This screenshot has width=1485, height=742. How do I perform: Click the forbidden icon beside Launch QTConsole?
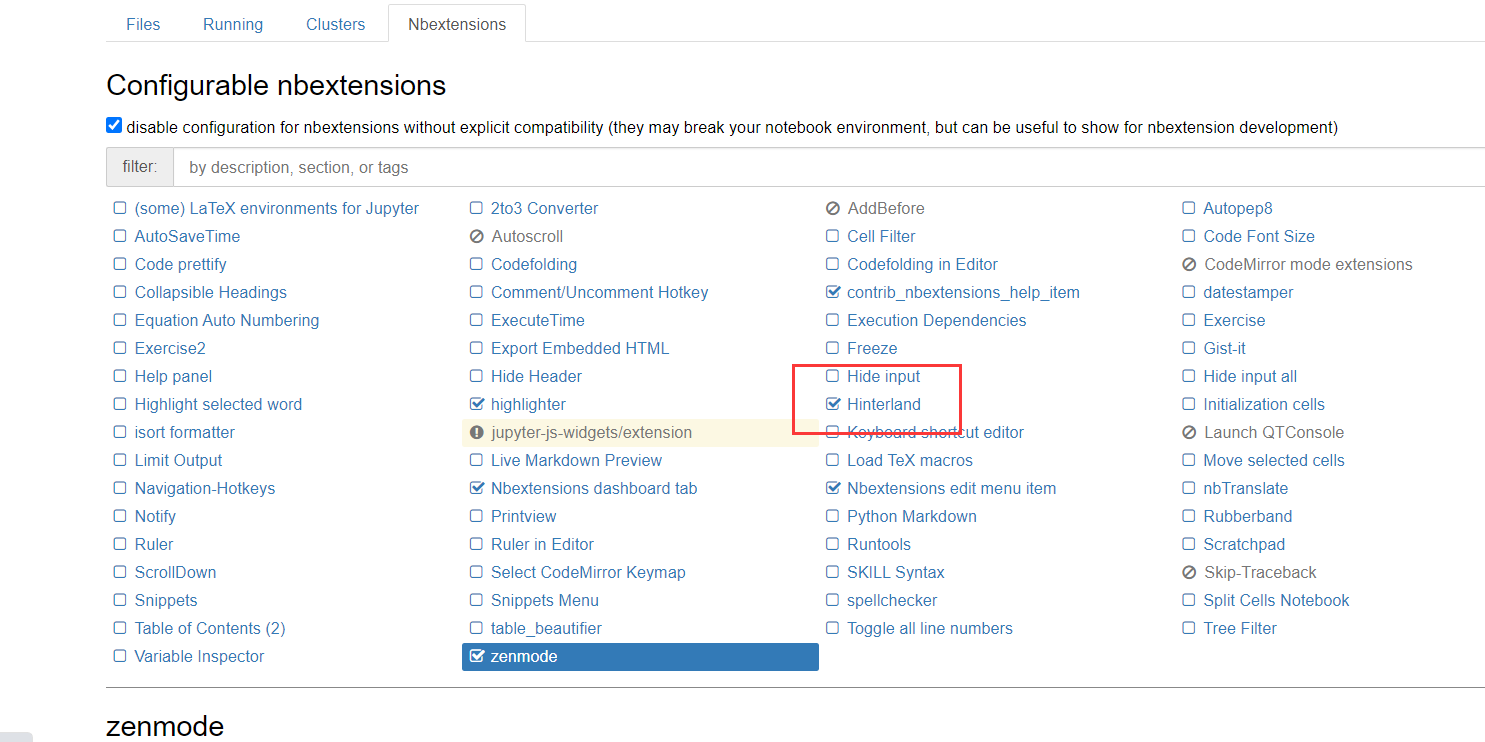tap(1189, 433)
